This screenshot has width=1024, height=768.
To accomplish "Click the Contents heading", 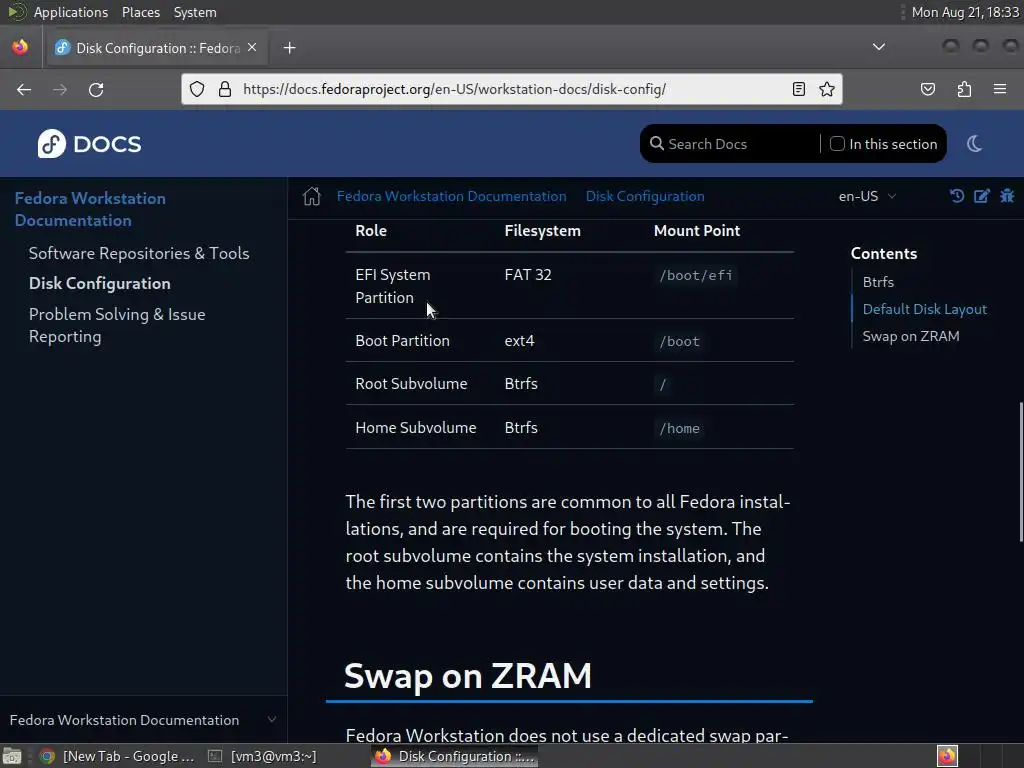I will [884, 253].
